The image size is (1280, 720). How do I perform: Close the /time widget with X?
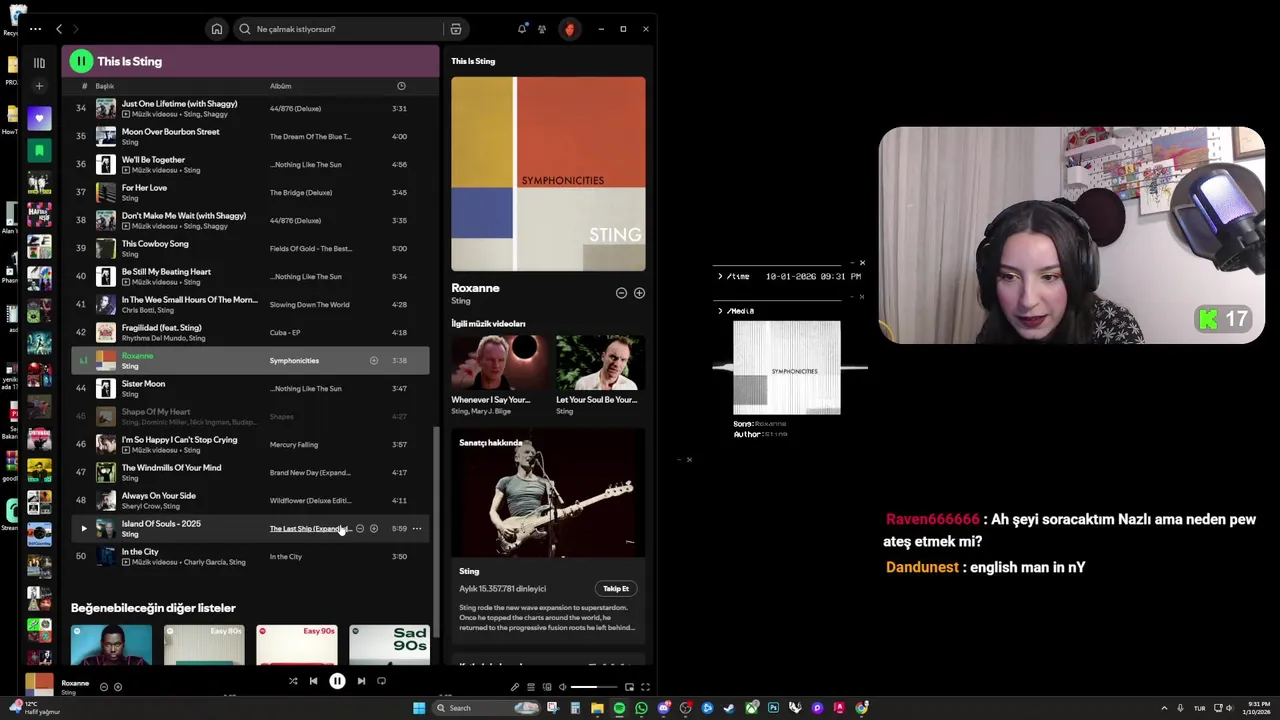(x=862, y=263)
